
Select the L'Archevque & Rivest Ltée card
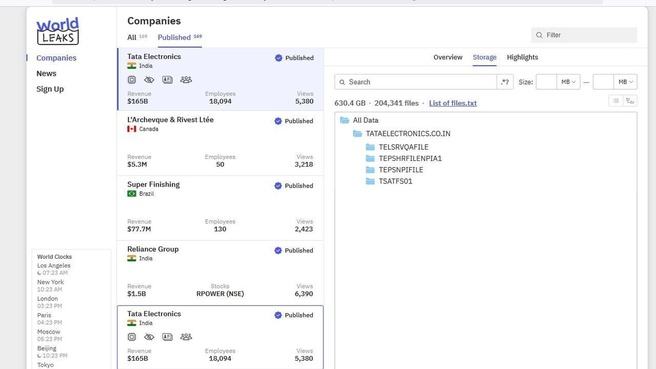[220, 143]
